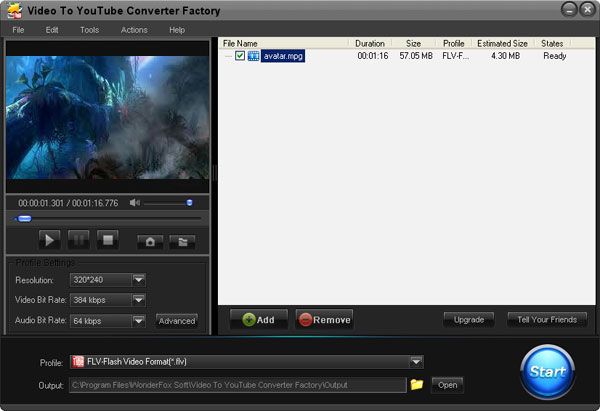Open the snapshot folder icon

[181, 241]
